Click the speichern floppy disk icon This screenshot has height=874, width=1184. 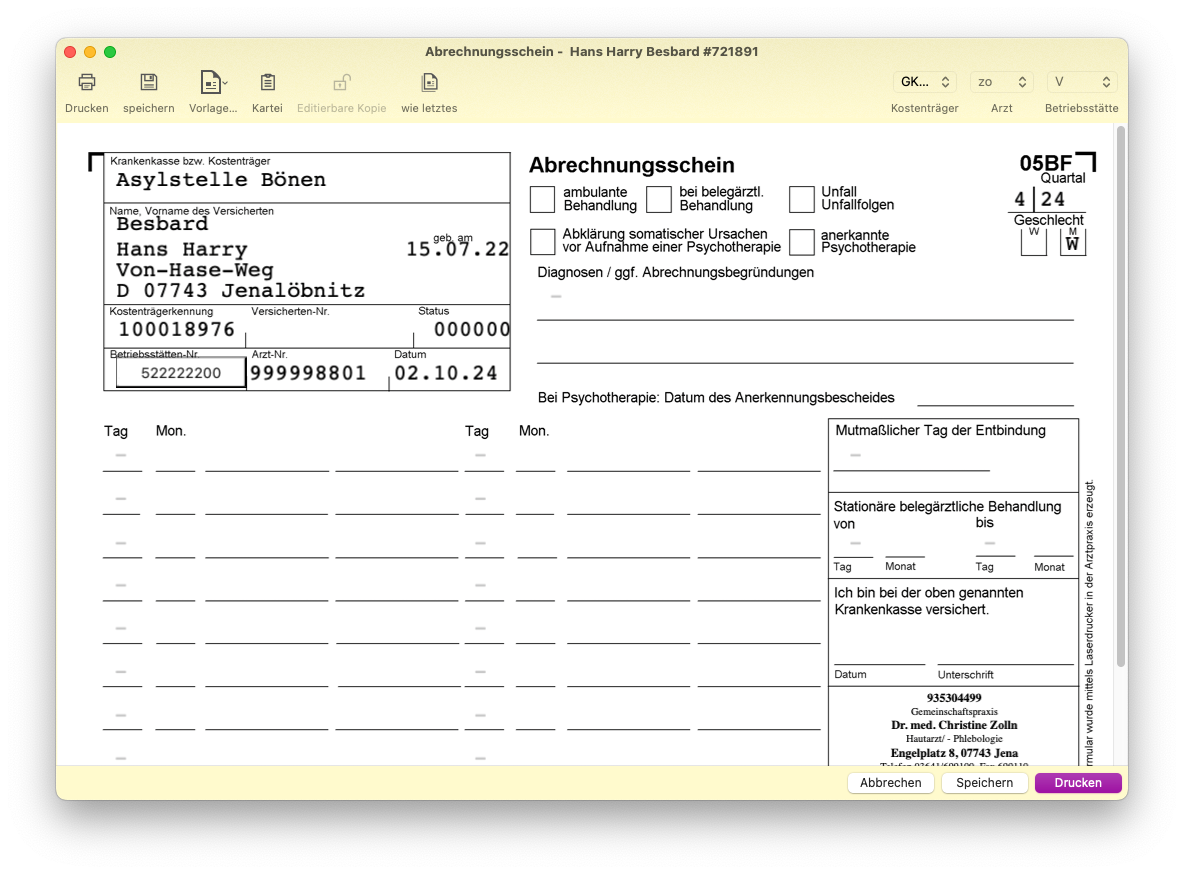149,82
